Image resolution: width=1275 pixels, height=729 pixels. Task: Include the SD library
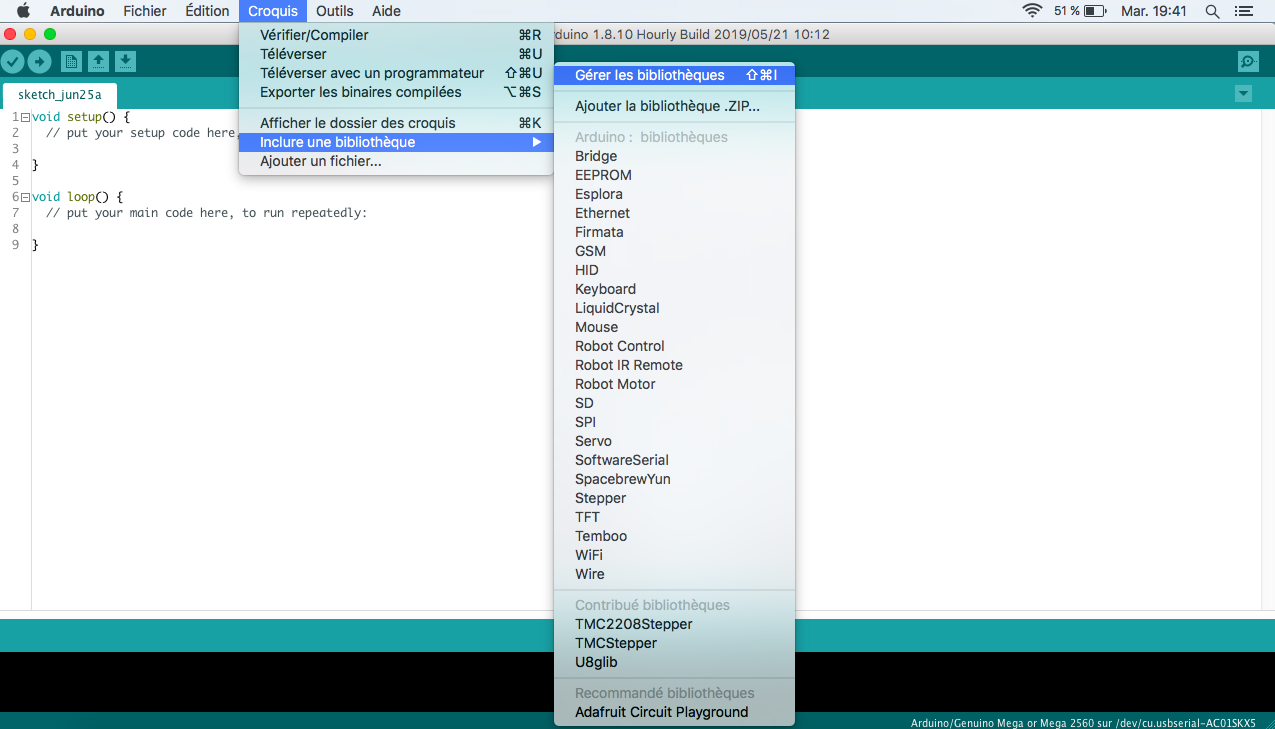click(675, 403)
